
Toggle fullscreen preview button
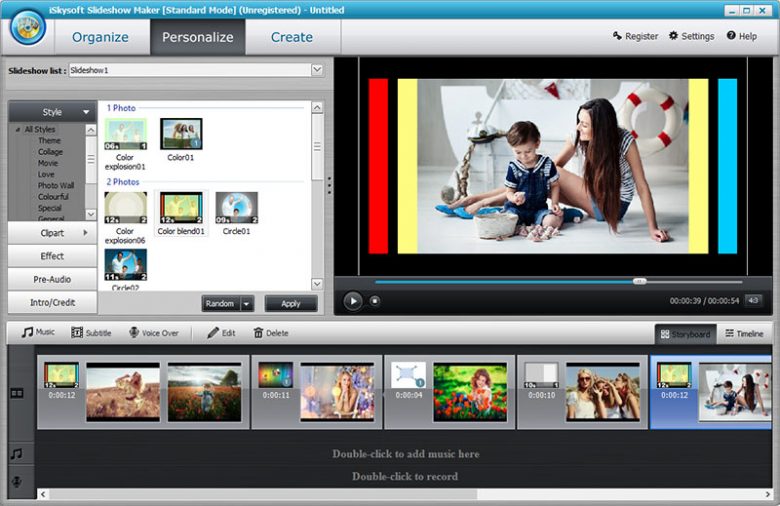[x=753, y=300]
